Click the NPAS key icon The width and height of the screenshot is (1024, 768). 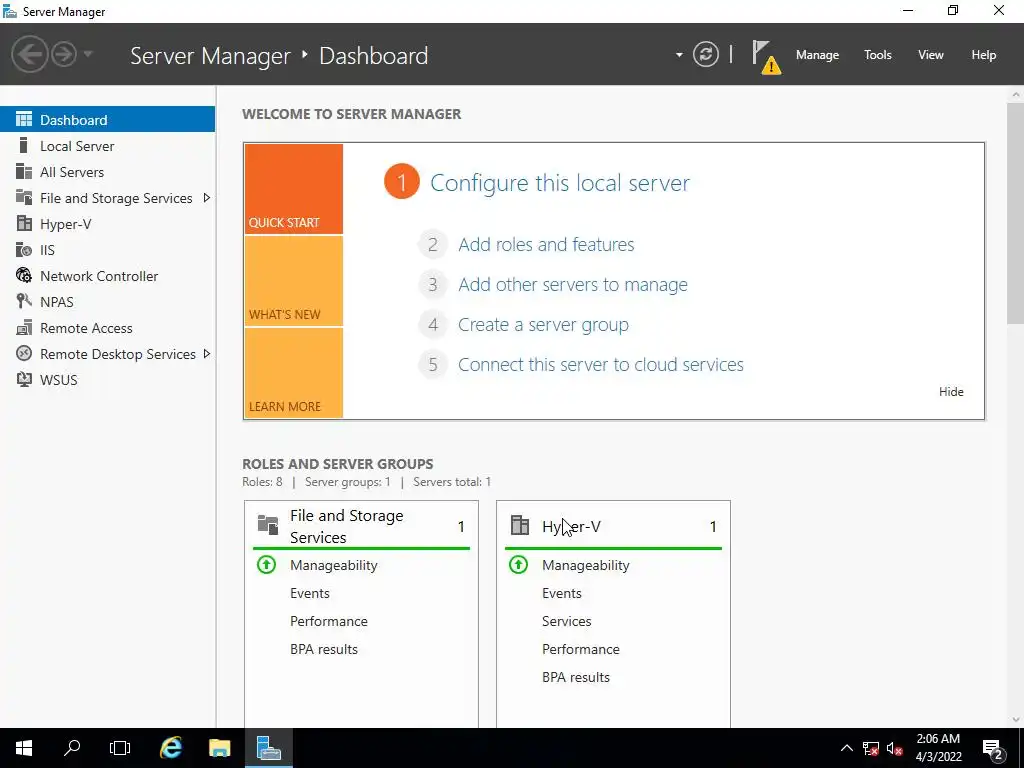pyautogui.click(x=24, y=301)
